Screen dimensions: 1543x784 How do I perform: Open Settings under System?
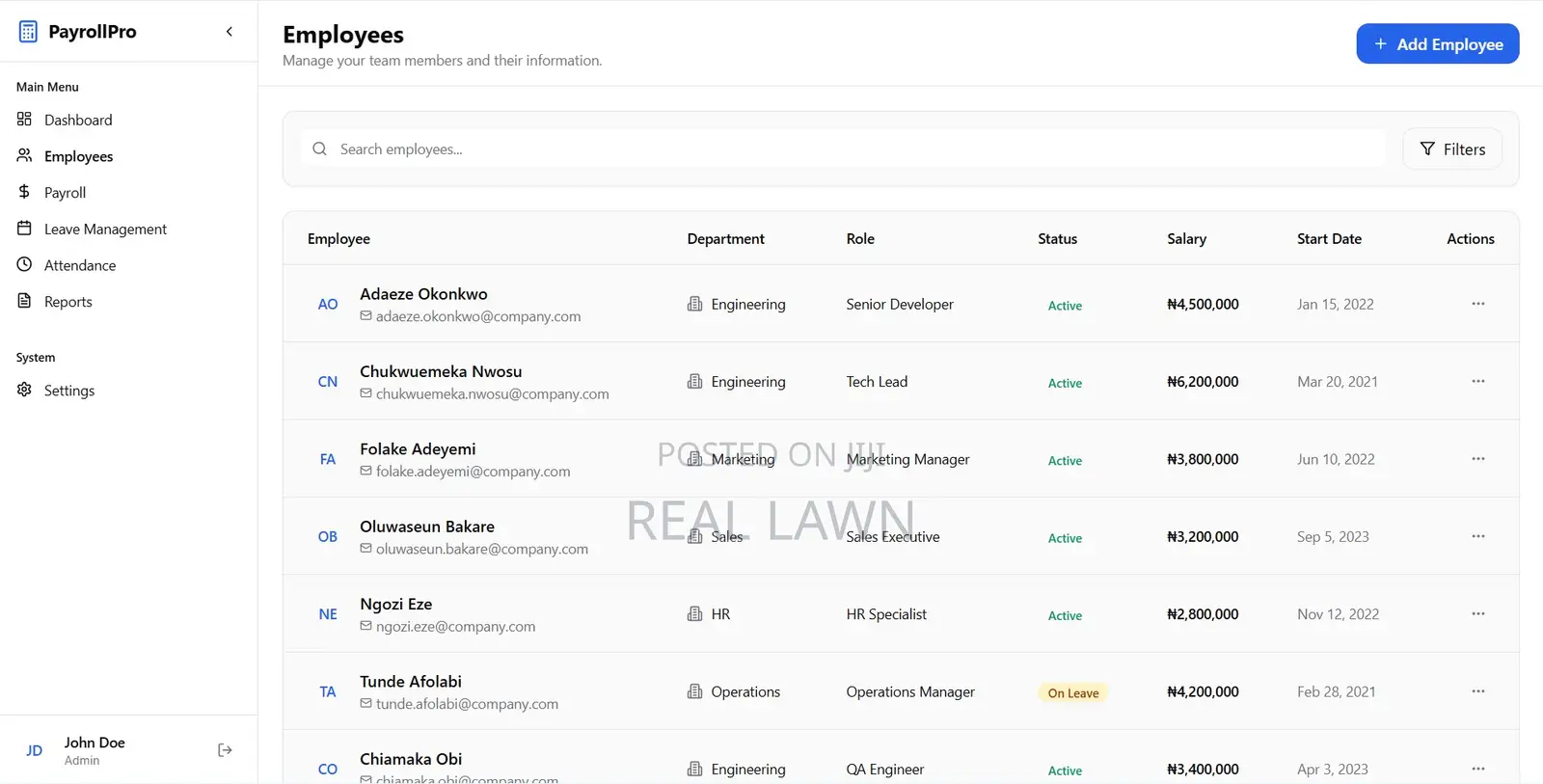(x=69, y=391)
